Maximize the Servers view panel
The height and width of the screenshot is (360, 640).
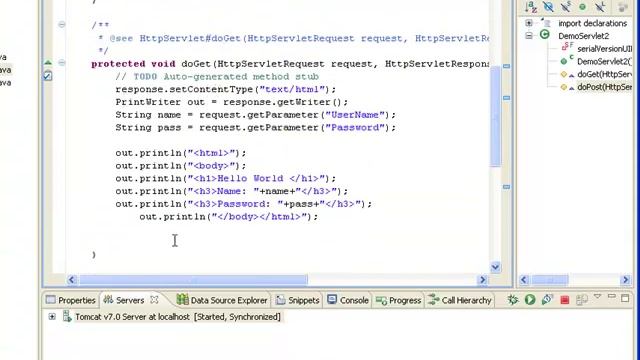coord(625,298)
